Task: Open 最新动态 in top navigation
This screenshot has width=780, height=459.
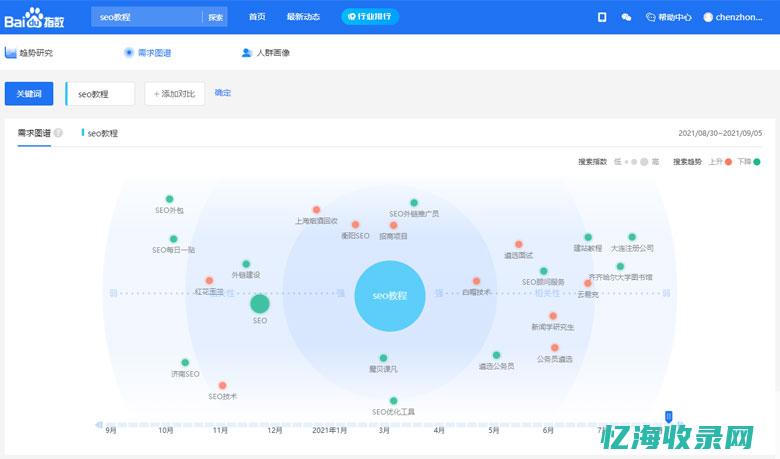Action: 303,17
